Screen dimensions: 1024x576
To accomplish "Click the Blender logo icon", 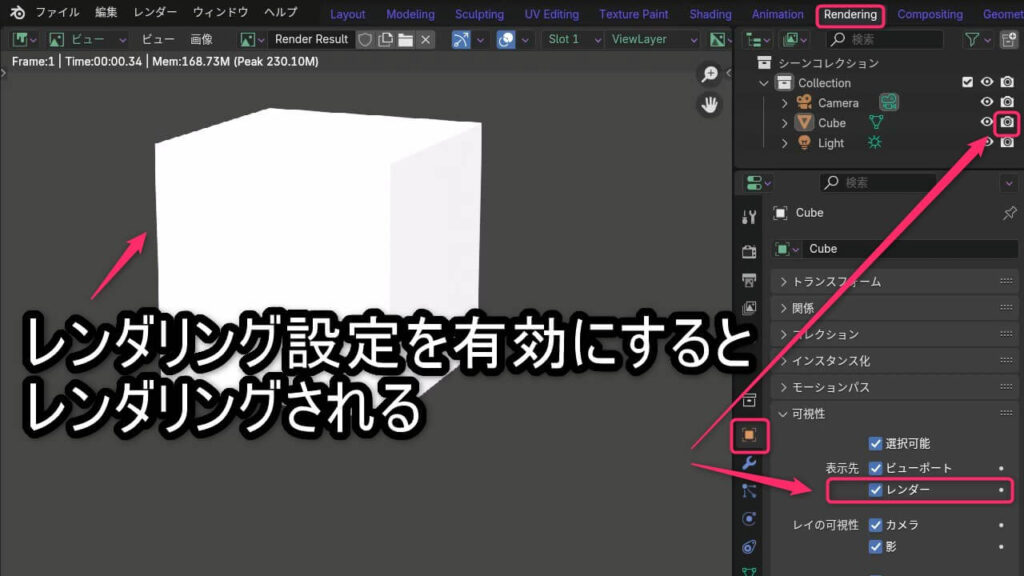I will click(18, 12).
